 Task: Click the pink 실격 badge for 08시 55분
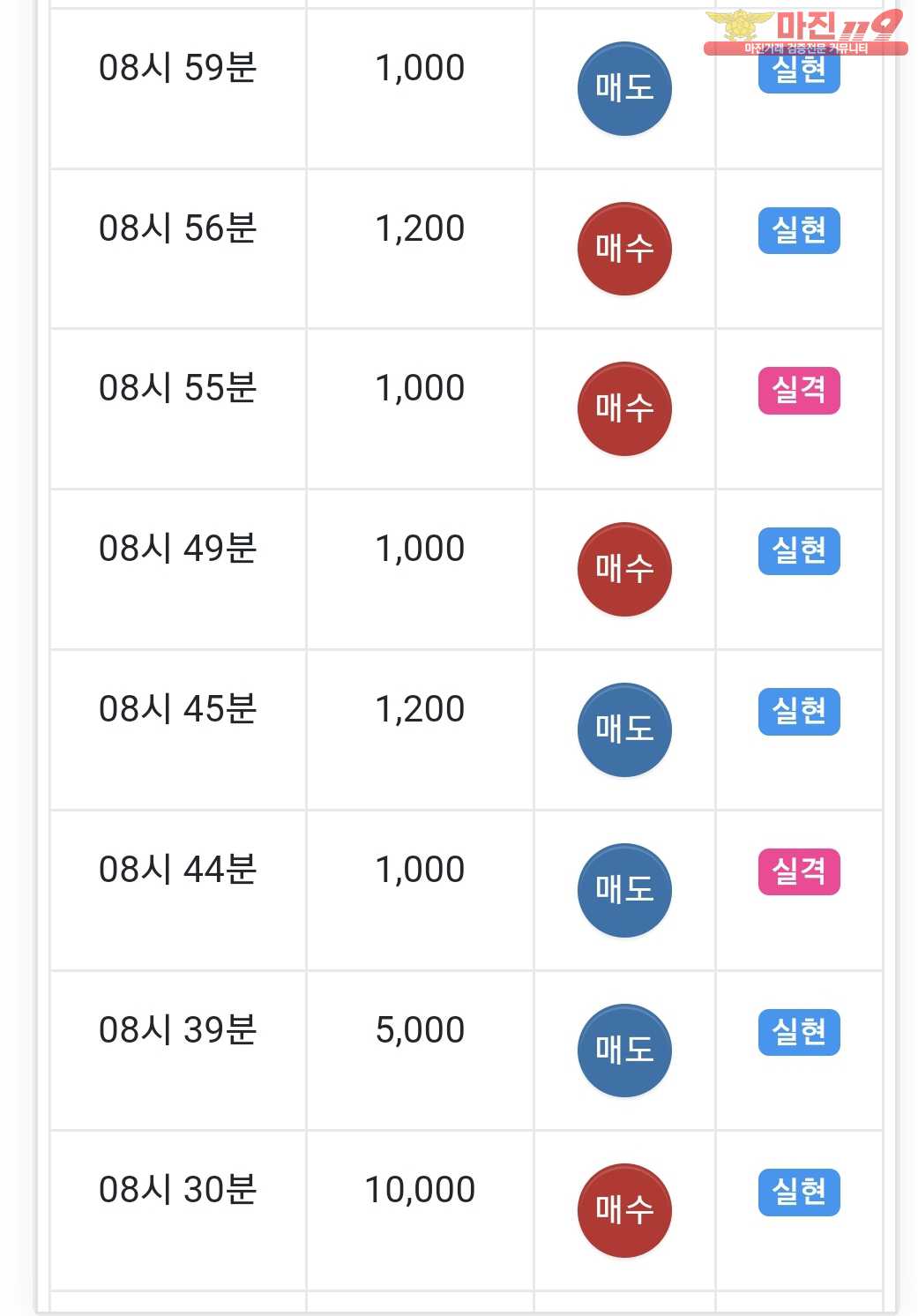(799, 391)
